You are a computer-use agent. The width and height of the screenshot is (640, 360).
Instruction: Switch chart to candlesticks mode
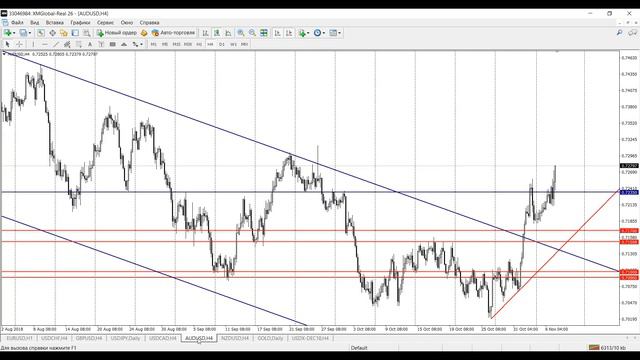217,33
